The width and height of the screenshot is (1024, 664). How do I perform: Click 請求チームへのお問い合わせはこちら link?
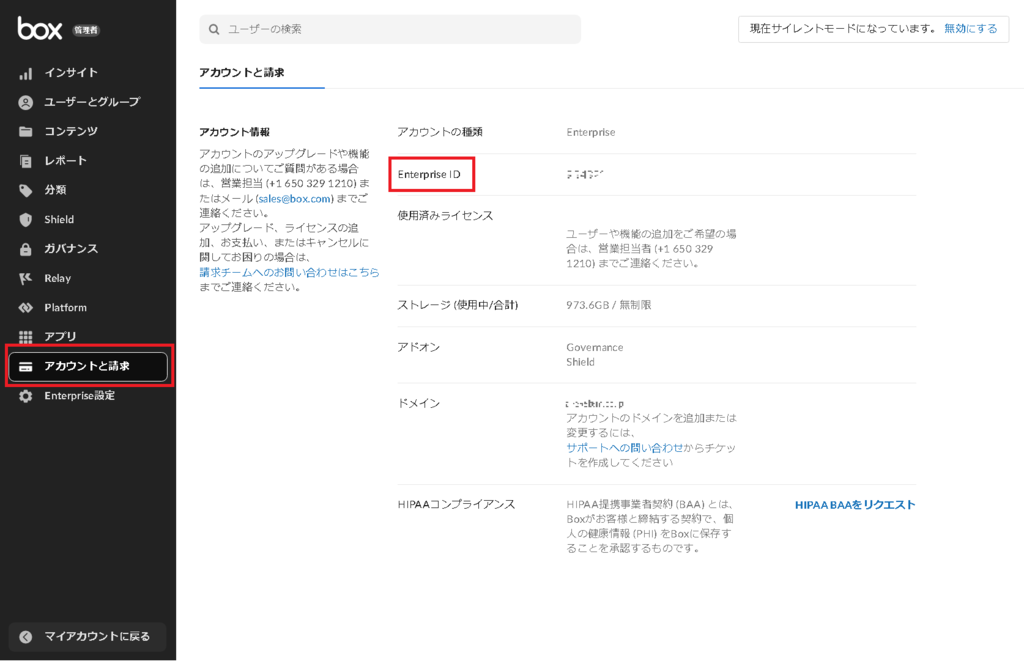(x=289, y=272)
